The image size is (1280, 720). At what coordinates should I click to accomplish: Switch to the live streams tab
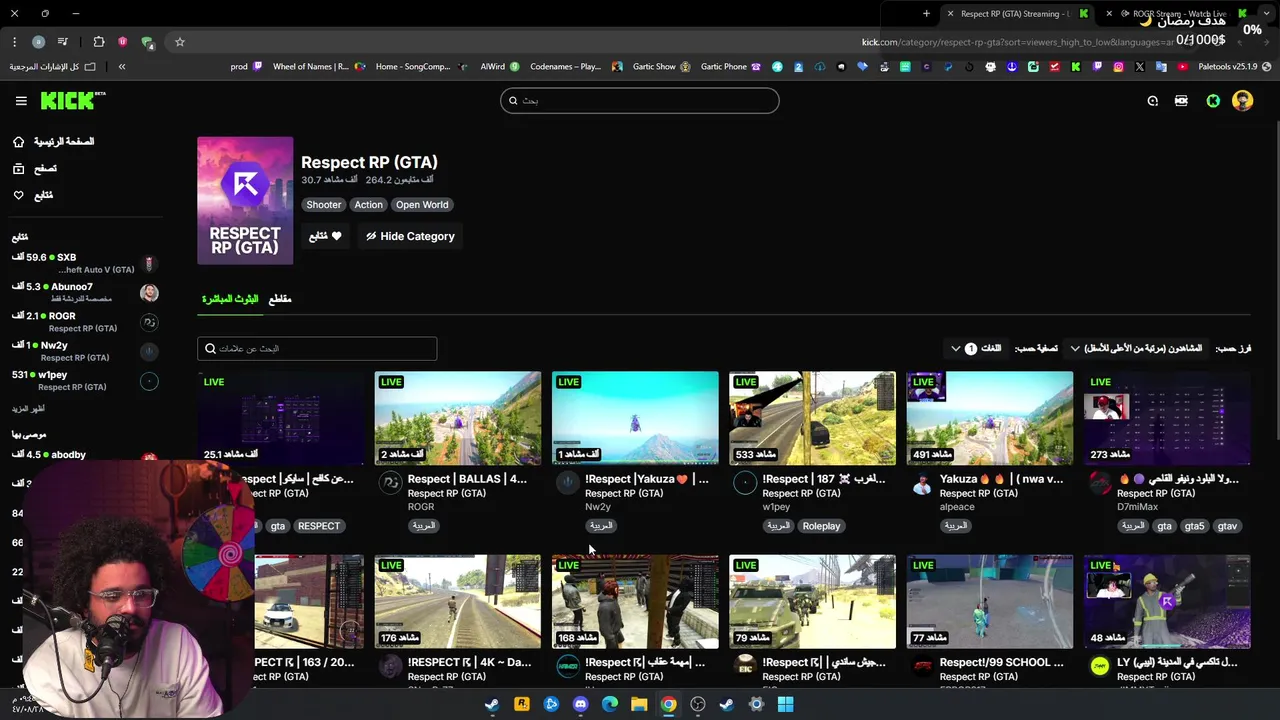230,299
